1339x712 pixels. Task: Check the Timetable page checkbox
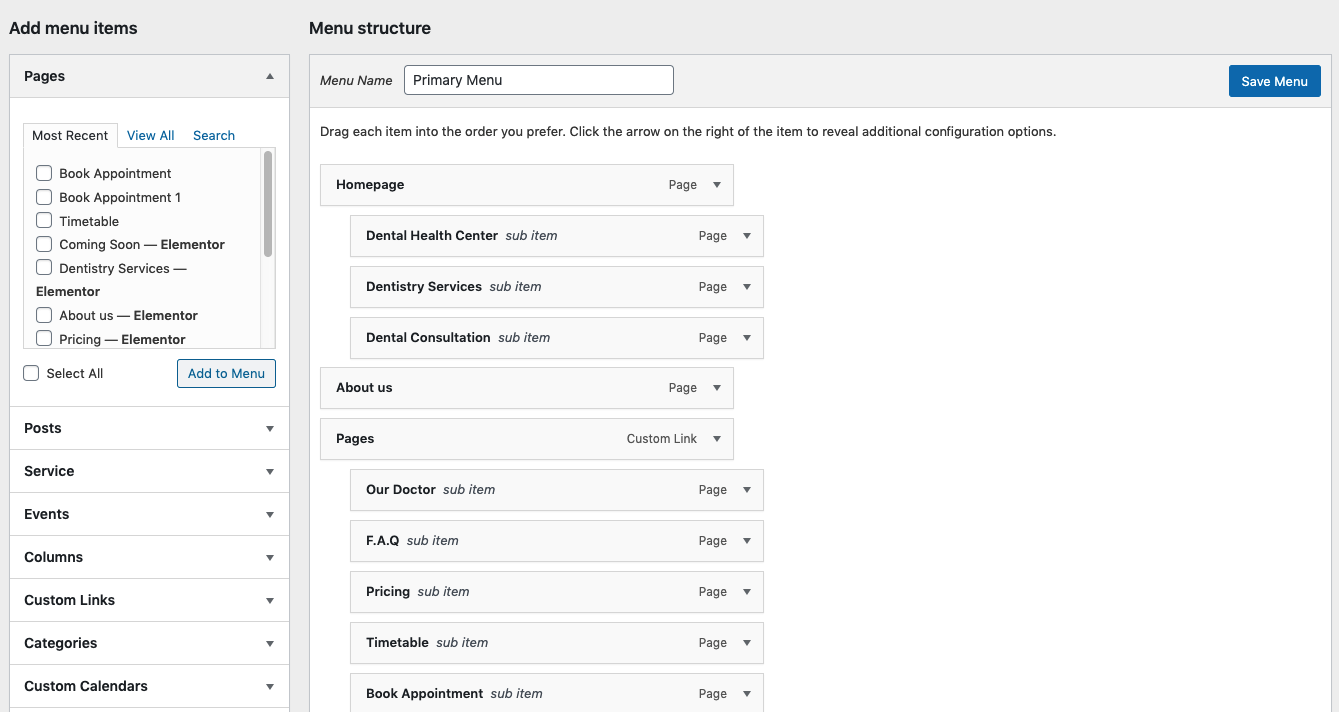(x=44, y=220)
